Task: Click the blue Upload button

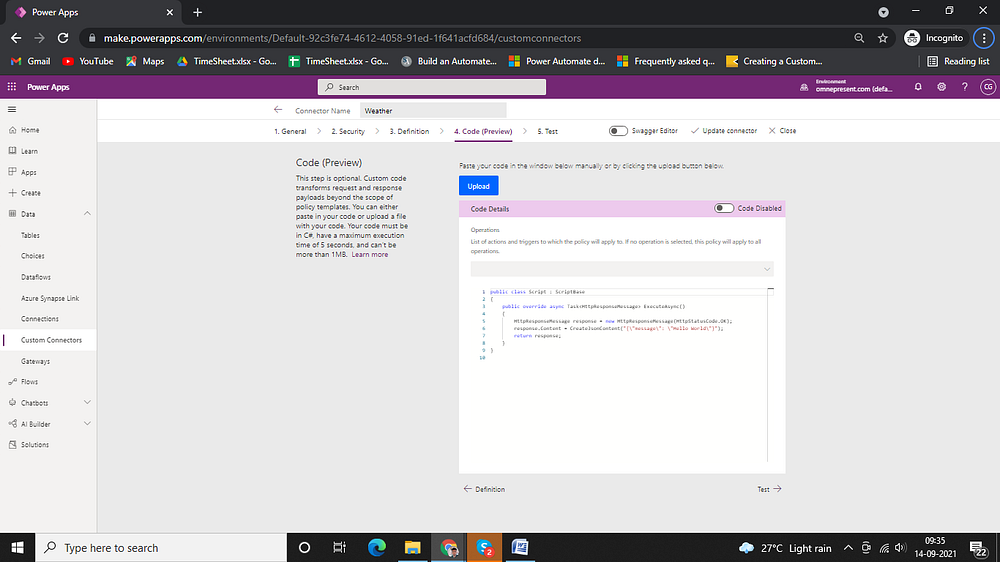Action: pos(478,186)
